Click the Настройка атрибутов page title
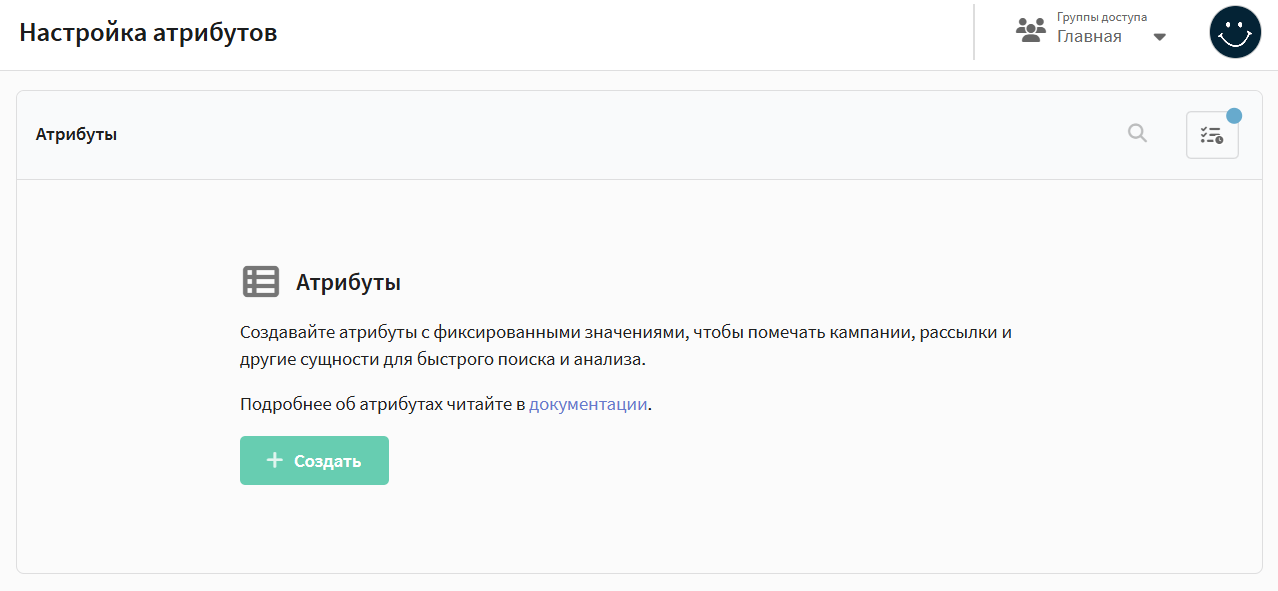 148,33
